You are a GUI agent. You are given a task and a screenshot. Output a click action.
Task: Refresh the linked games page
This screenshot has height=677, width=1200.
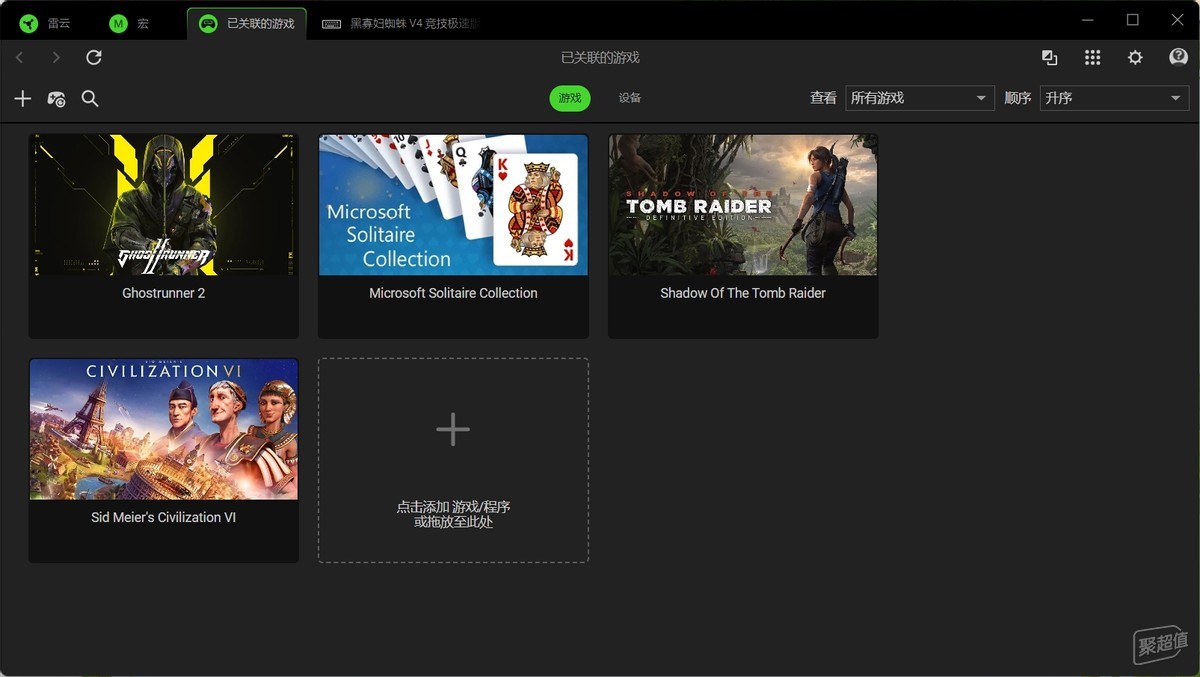(x=94, y=58)
